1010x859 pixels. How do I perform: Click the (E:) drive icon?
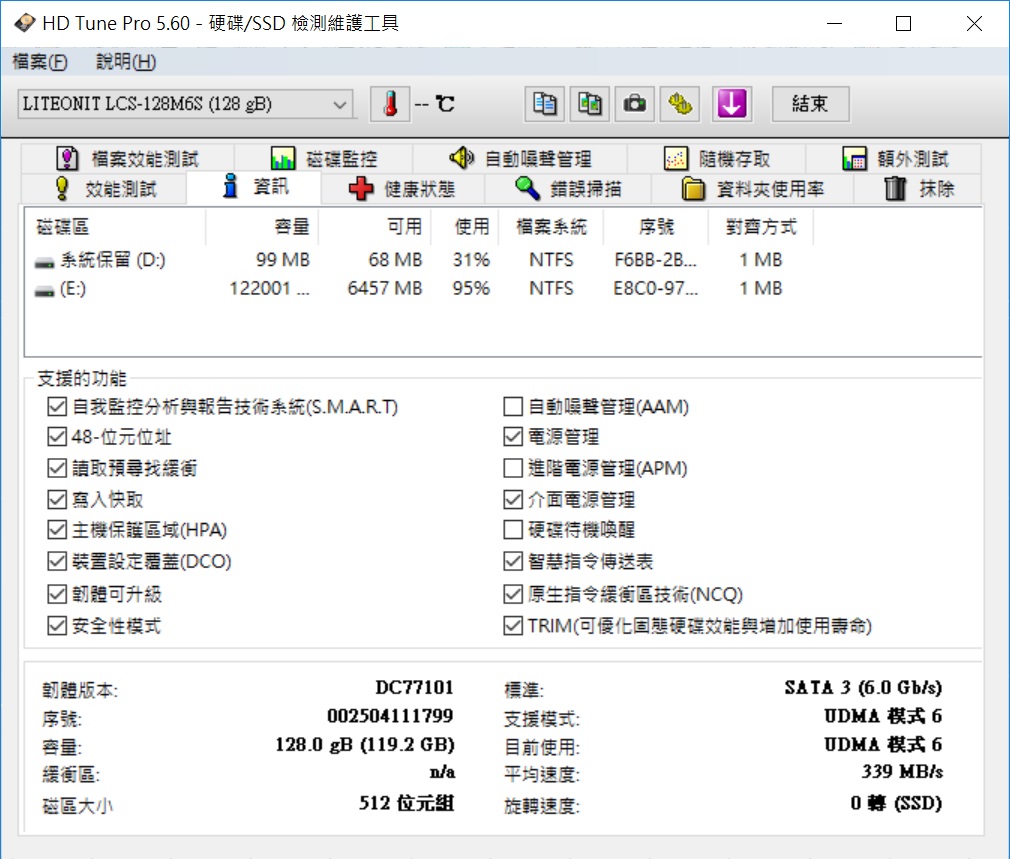pyautogui.click(x=44, y=290)
